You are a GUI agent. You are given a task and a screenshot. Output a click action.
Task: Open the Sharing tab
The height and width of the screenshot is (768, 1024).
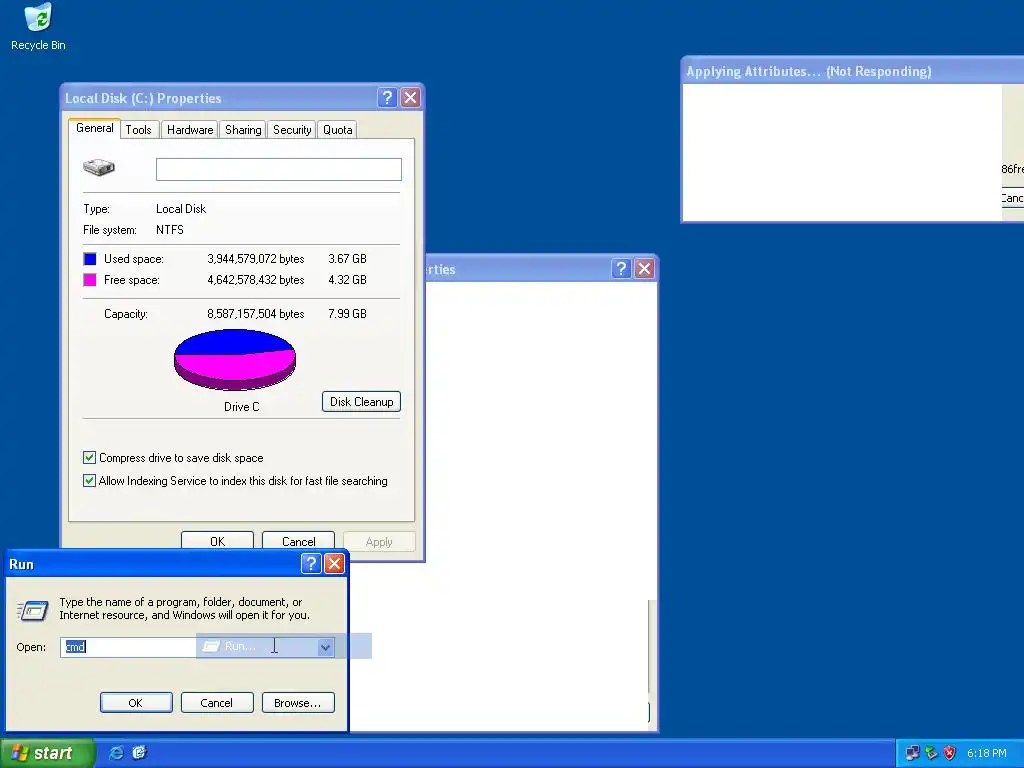(x=243, y=130)
